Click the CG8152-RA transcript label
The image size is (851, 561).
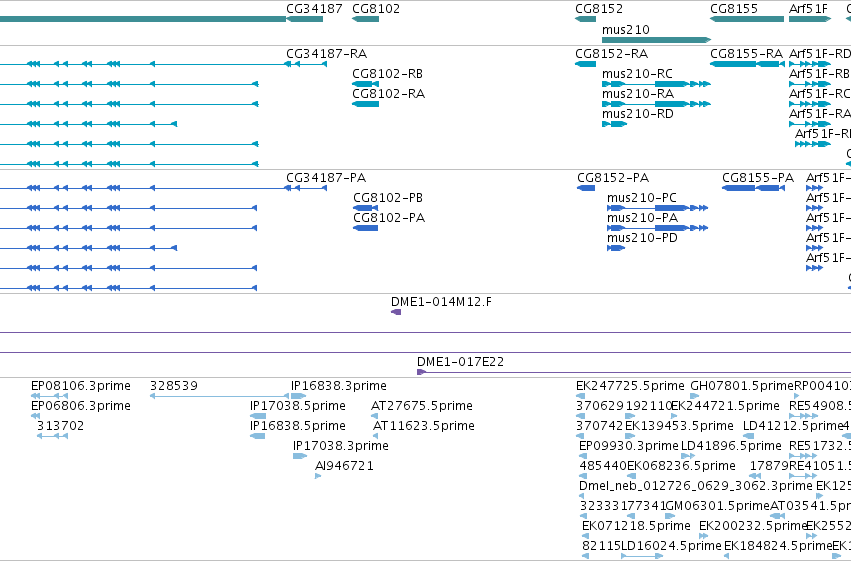[612, 54]
